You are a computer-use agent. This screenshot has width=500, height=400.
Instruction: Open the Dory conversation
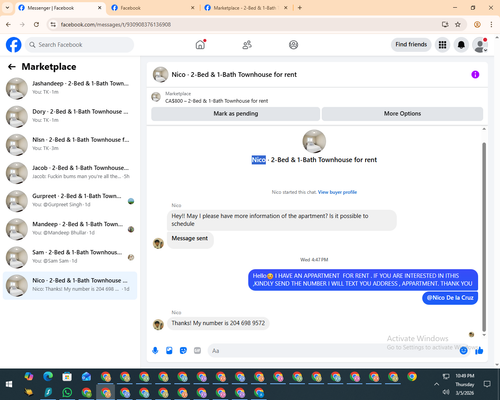point(70,117)
